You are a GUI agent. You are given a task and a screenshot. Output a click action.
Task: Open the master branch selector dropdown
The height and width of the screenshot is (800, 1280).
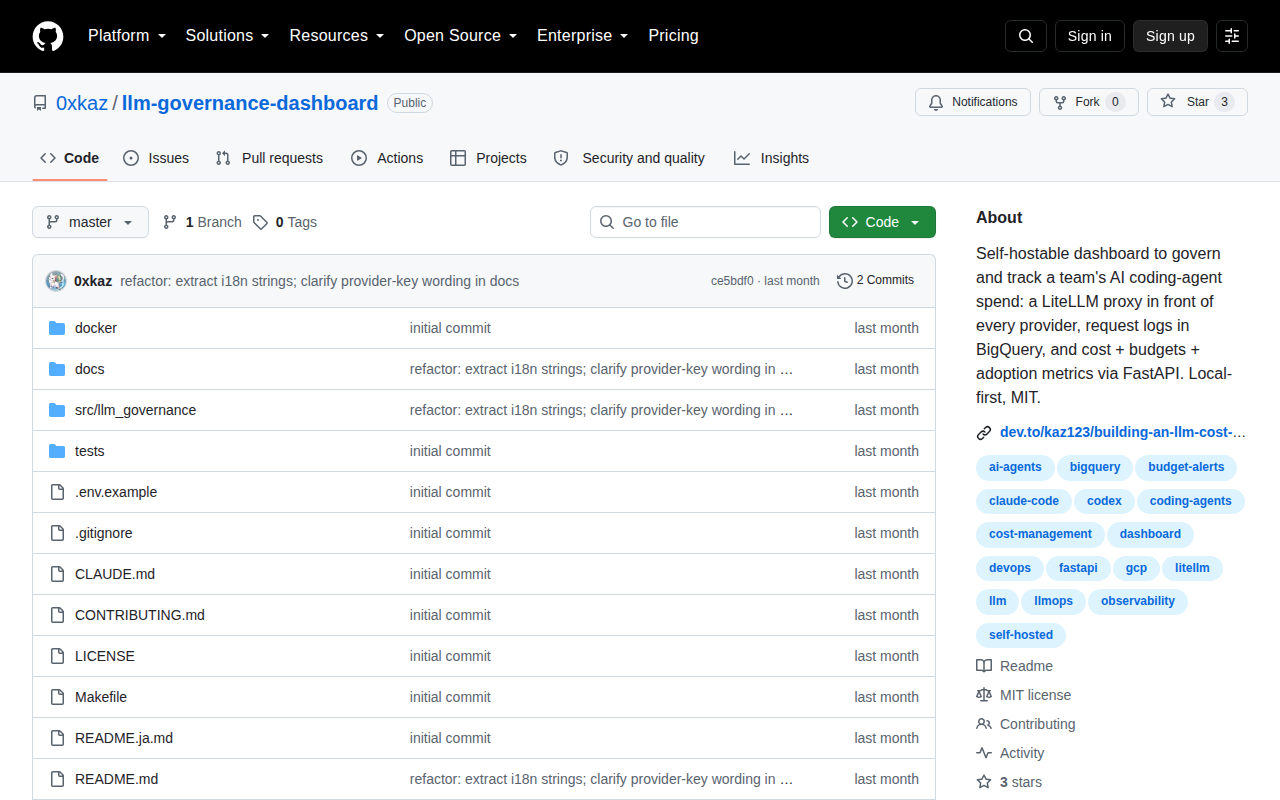coord(90,222)
